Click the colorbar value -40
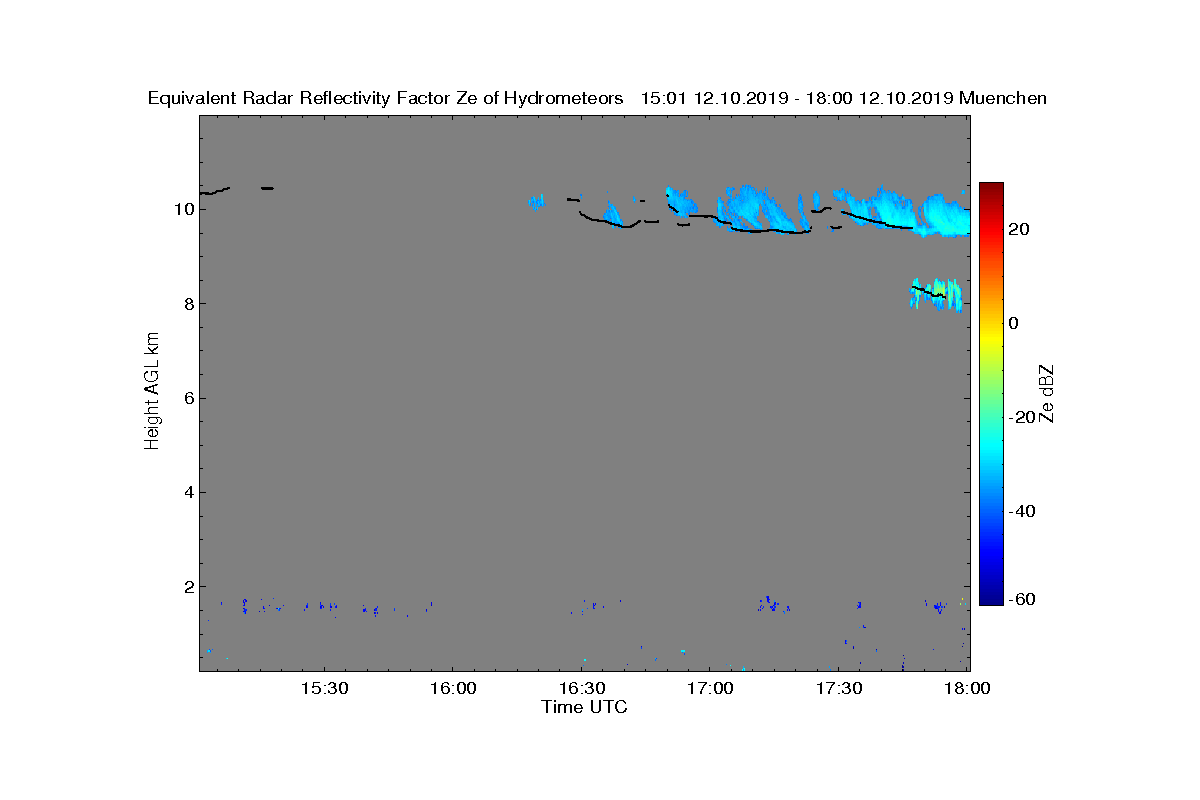 point(1021,511)
